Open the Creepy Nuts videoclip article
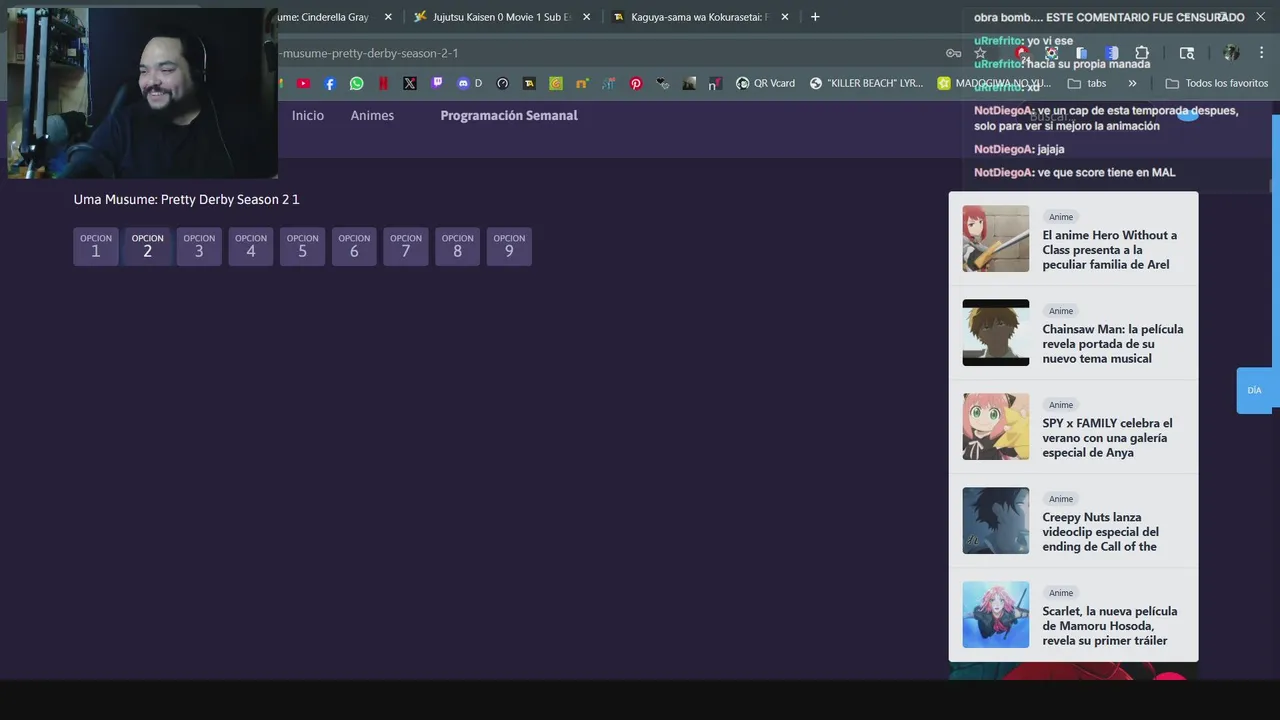The image size is (1280, 720). point(1101,532)
